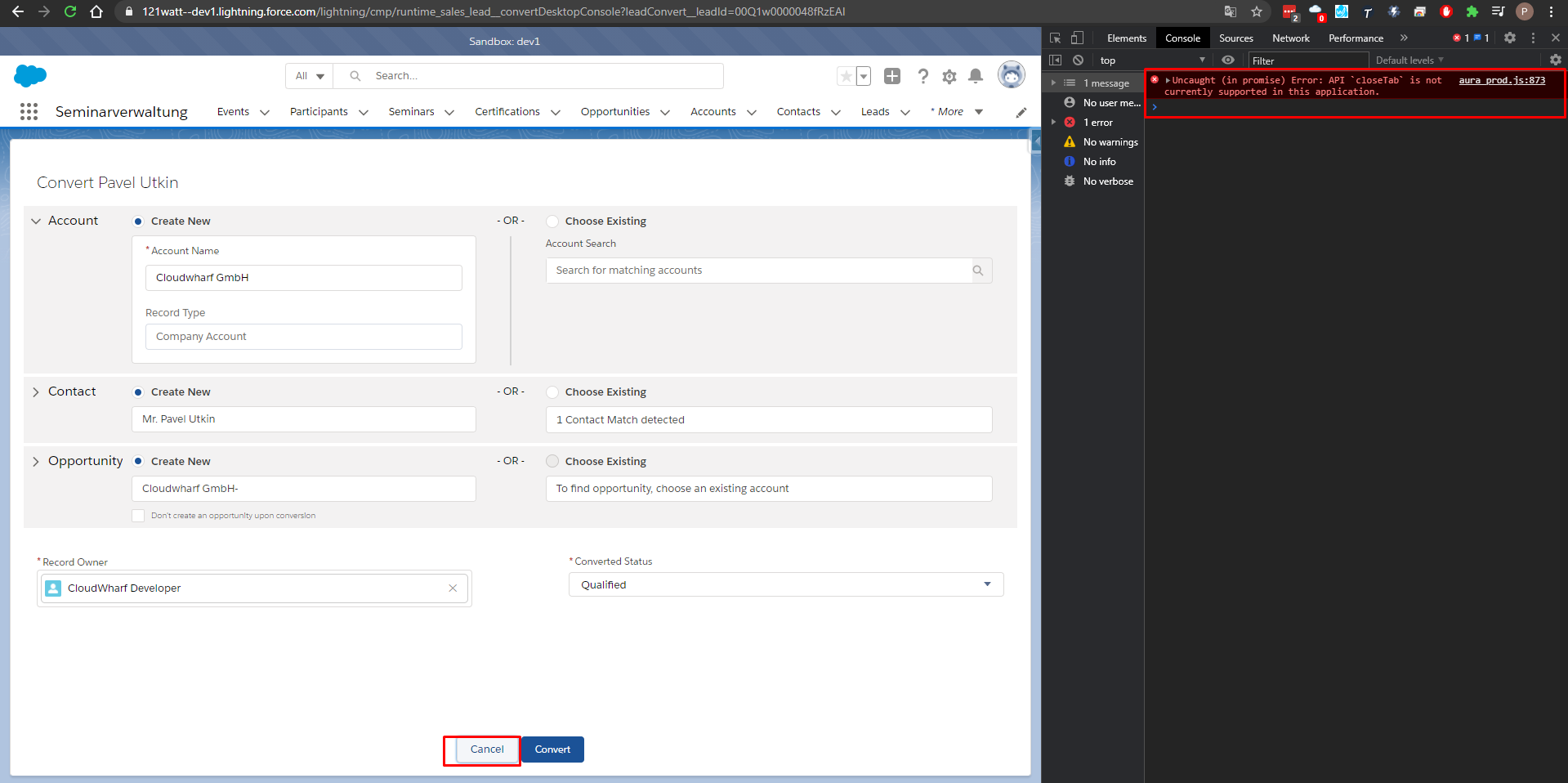Switch to the Network tab in DevTools
The height and width of the screenshot is (783, 1568).
1290,38
